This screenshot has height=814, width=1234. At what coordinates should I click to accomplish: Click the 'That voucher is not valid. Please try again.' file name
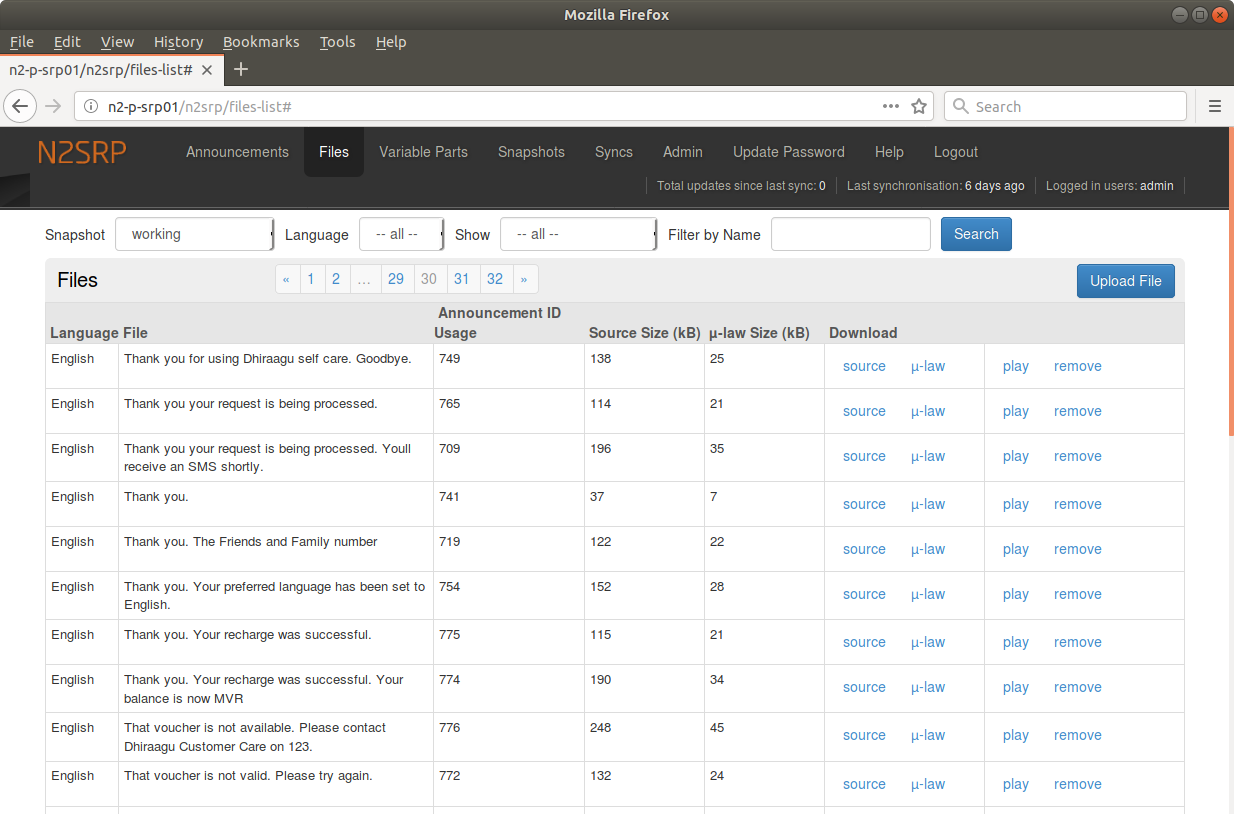click(x=248, y=776)
